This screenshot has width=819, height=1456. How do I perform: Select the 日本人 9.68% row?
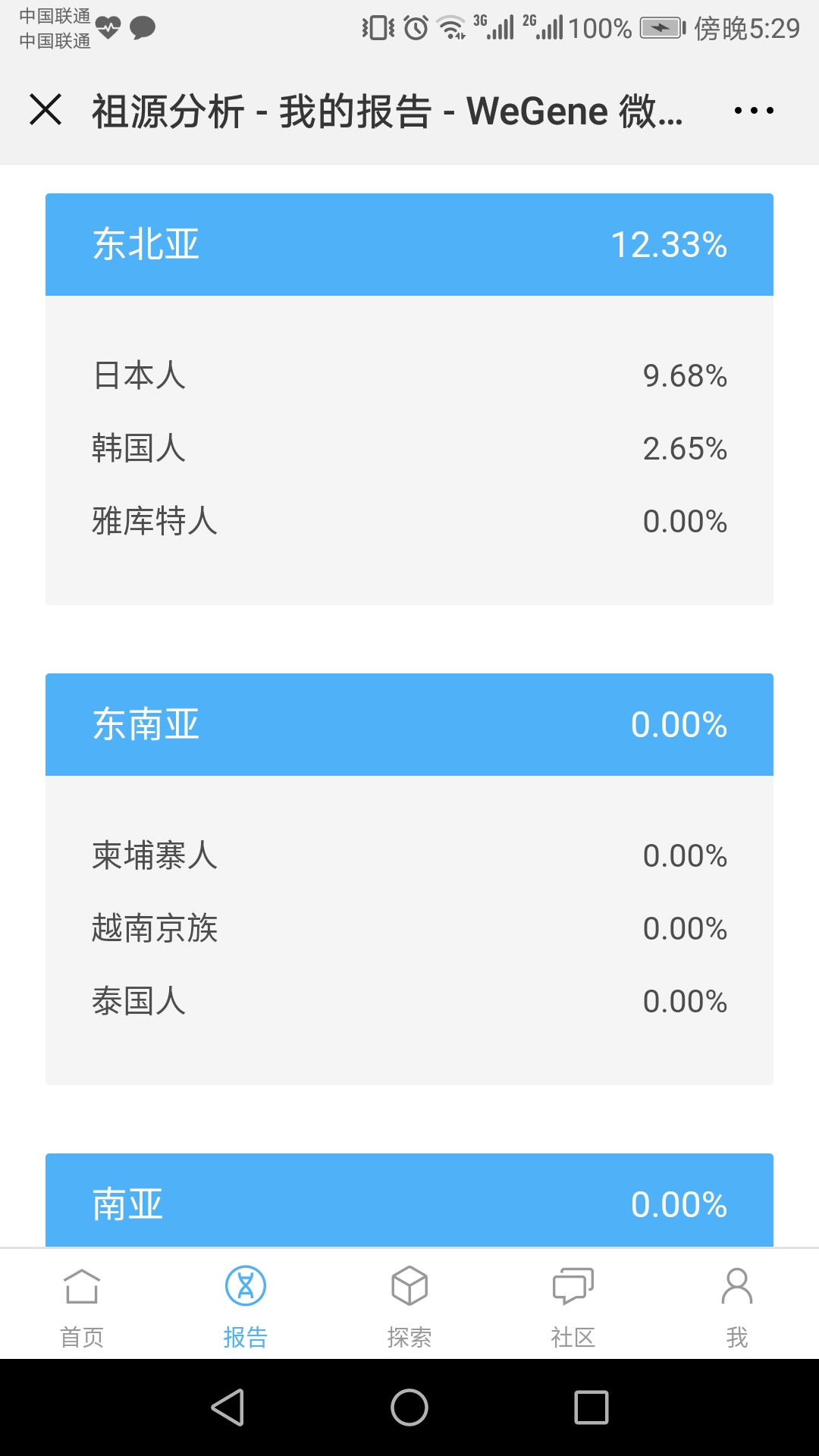[x=409, y=375]
